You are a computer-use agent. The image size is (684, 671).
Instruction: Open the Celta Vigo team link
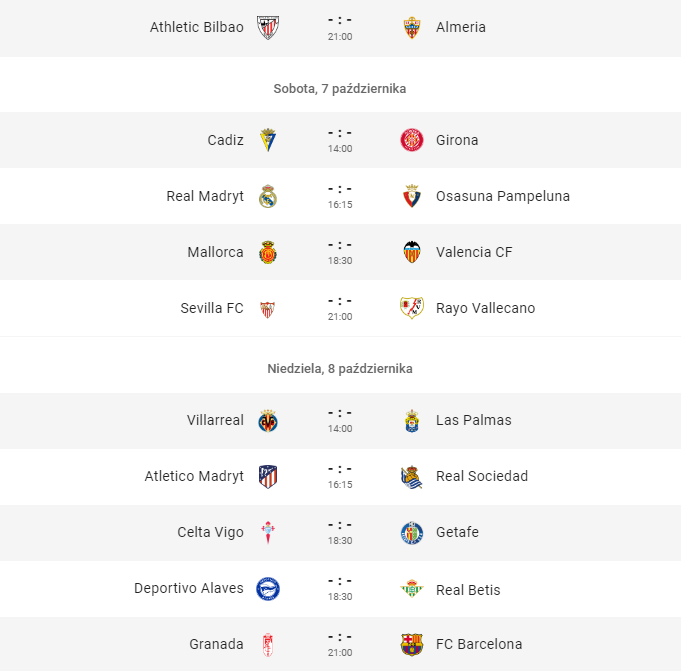(210, 532)
